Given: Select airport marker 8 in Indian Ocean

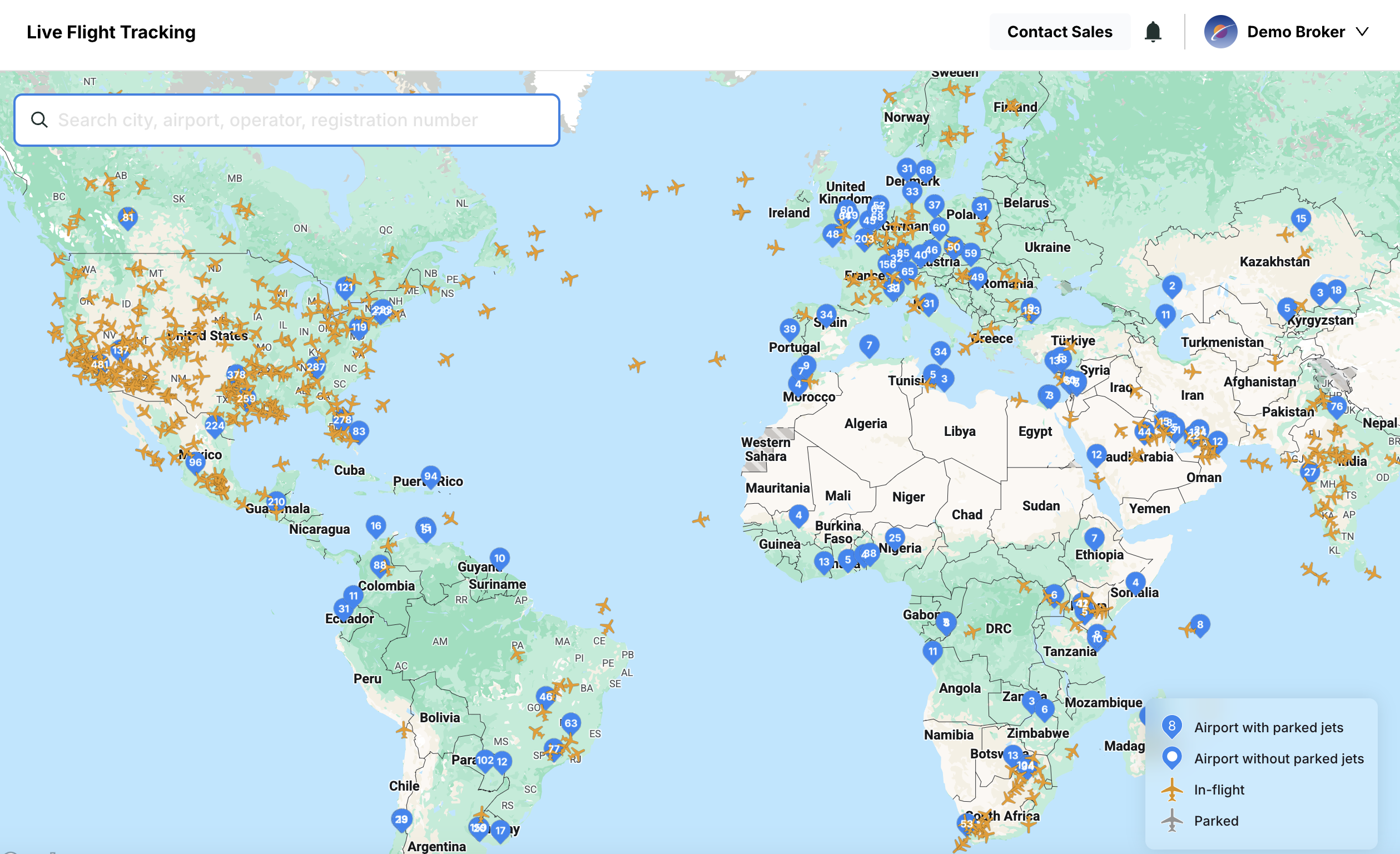Looking at the screenshot, I should [x=1199, y=626].
